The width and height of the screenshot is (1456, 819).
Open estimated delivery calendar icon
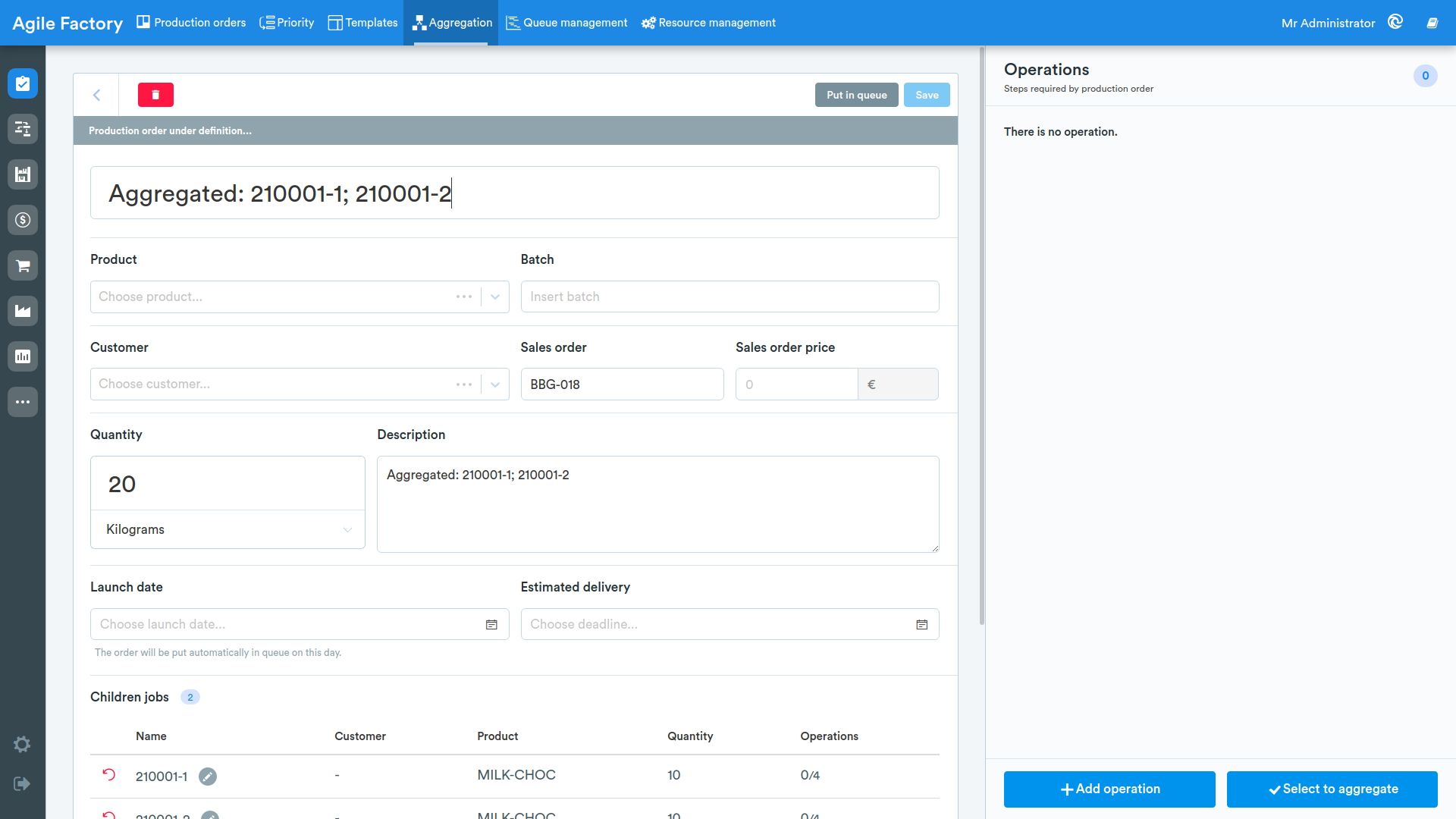pyautogui.click(x=922, y=625)
